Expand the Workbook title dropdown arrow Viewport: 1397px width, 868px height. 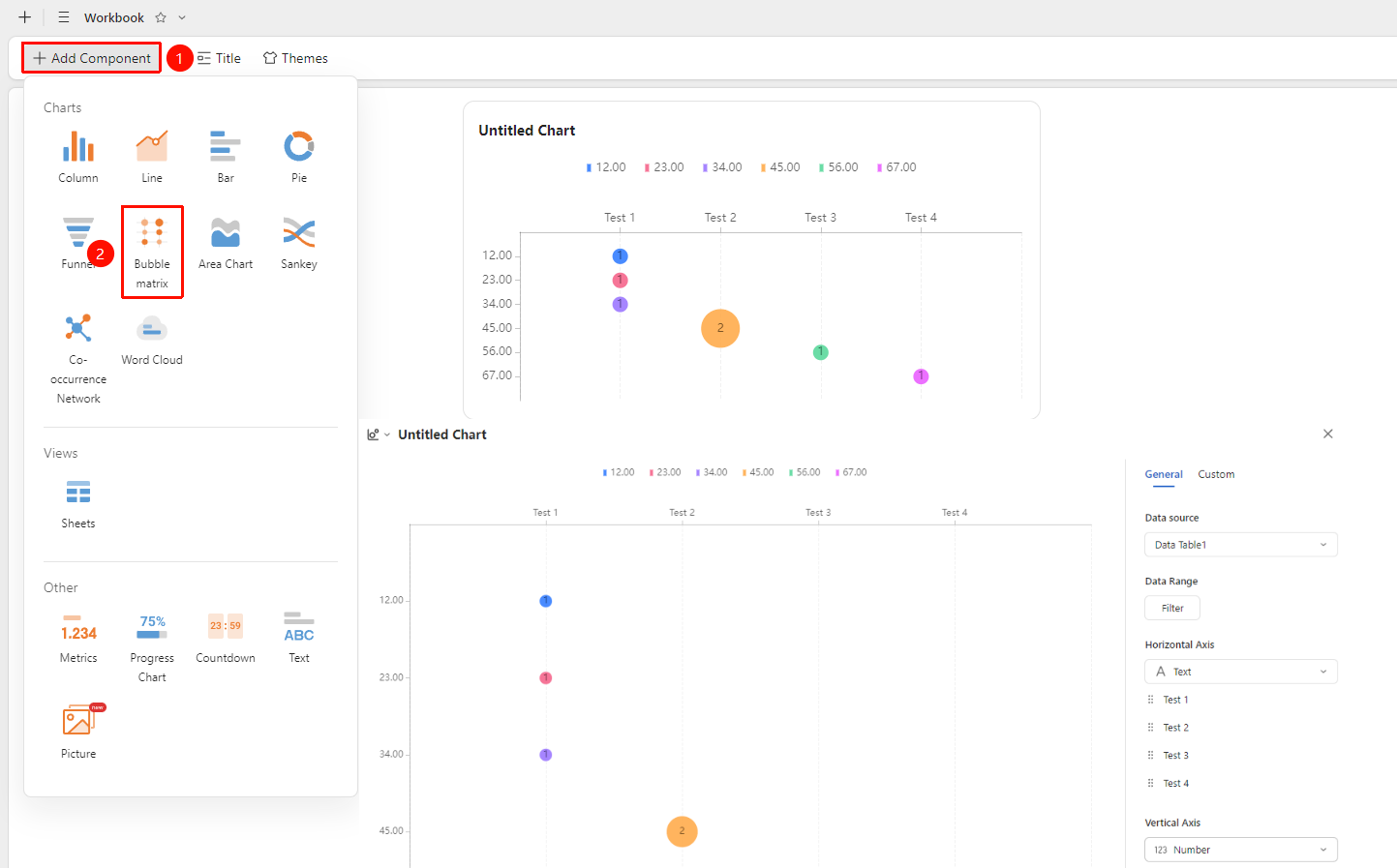point(182,17)
